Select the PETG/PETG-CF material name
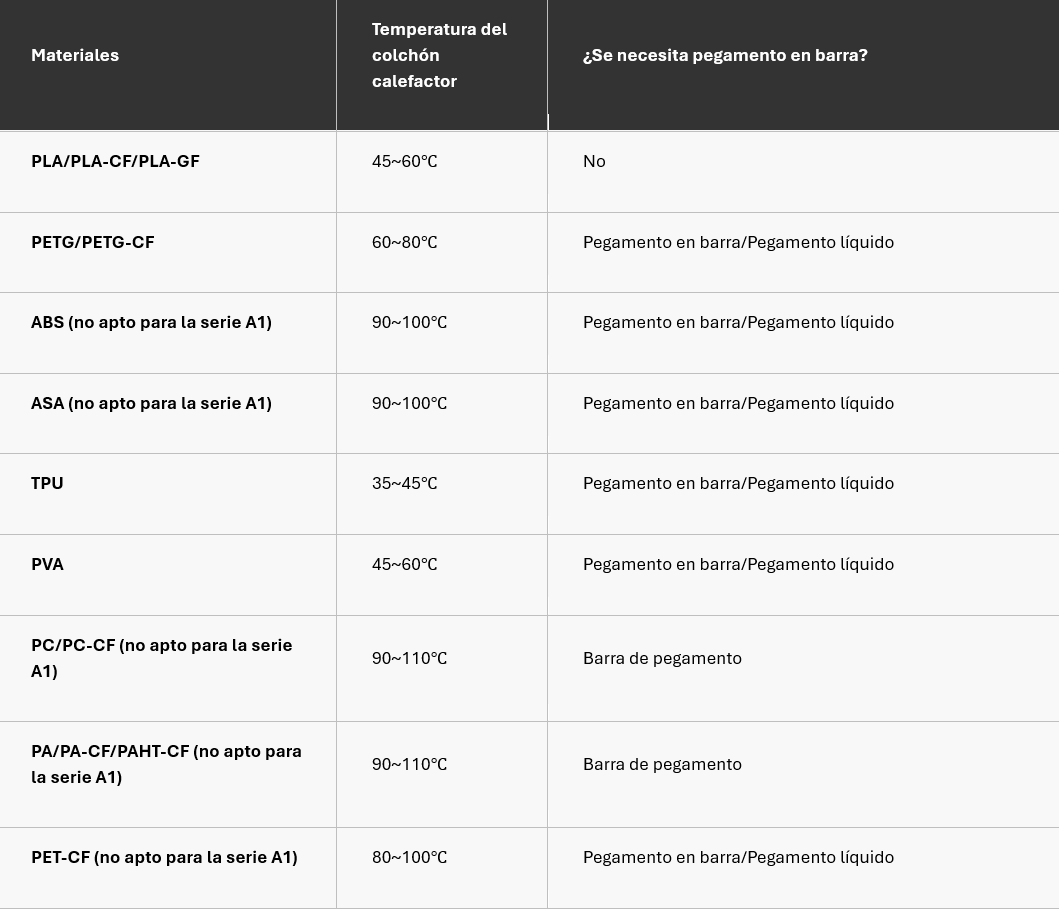The width and height of the screenshot is (1059, 909). pyautogui.click(x=93, y=242)
